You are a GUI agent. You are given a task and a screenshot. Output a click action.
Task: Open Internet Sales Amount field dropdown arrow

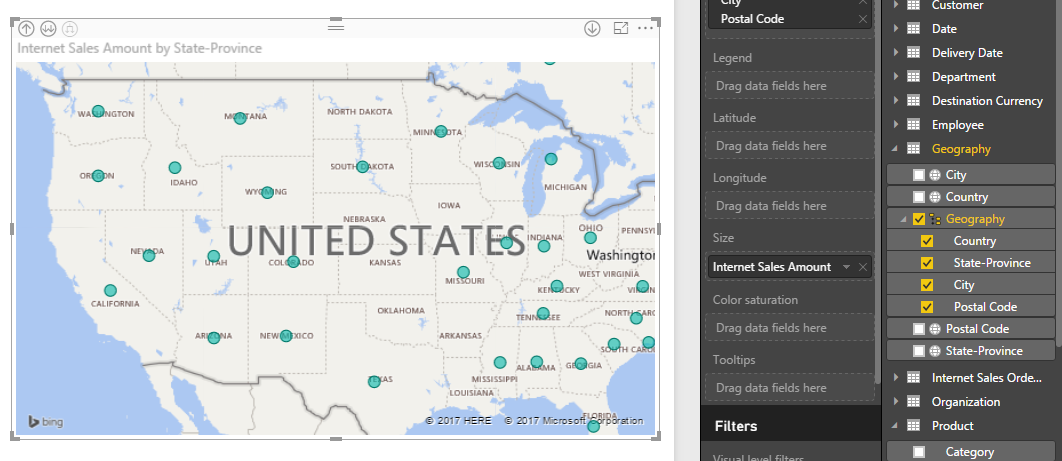[846, 267]
